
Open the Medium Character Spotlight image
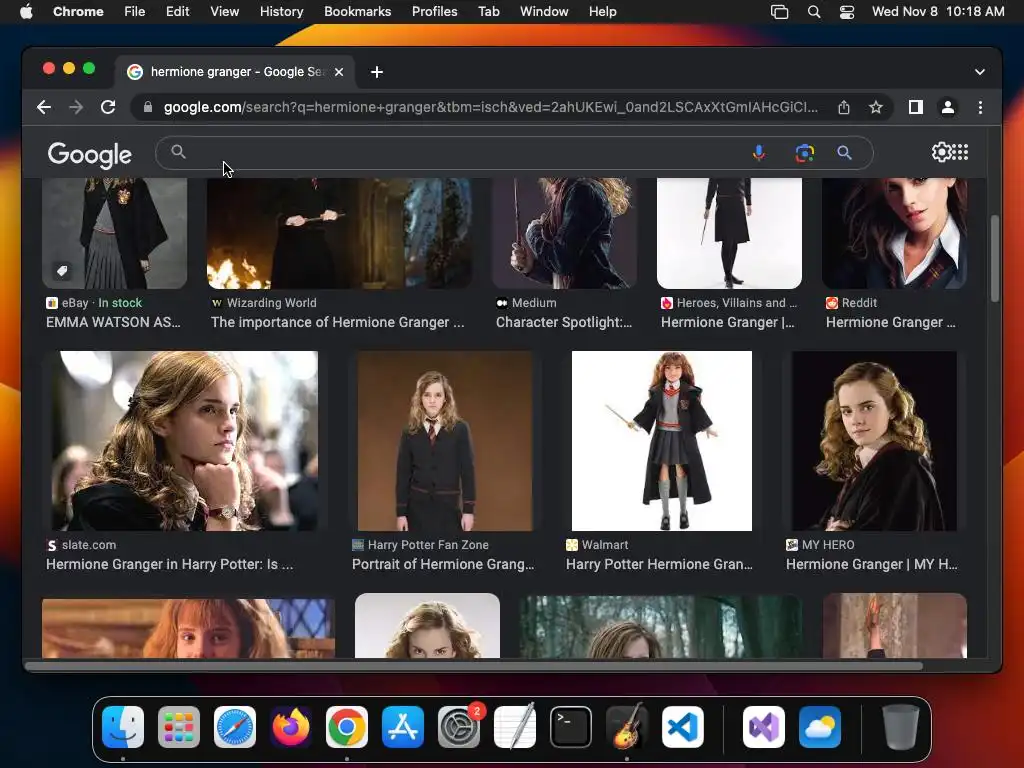coord(564,234)
